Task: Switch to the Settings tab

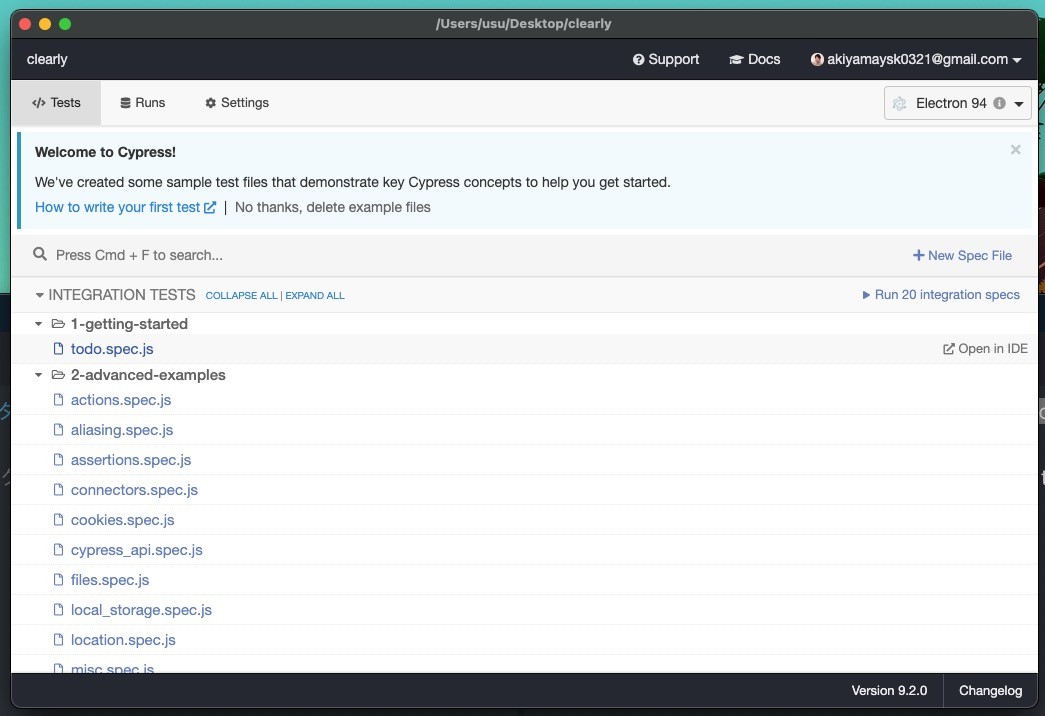Action: [x=237, y=103]
